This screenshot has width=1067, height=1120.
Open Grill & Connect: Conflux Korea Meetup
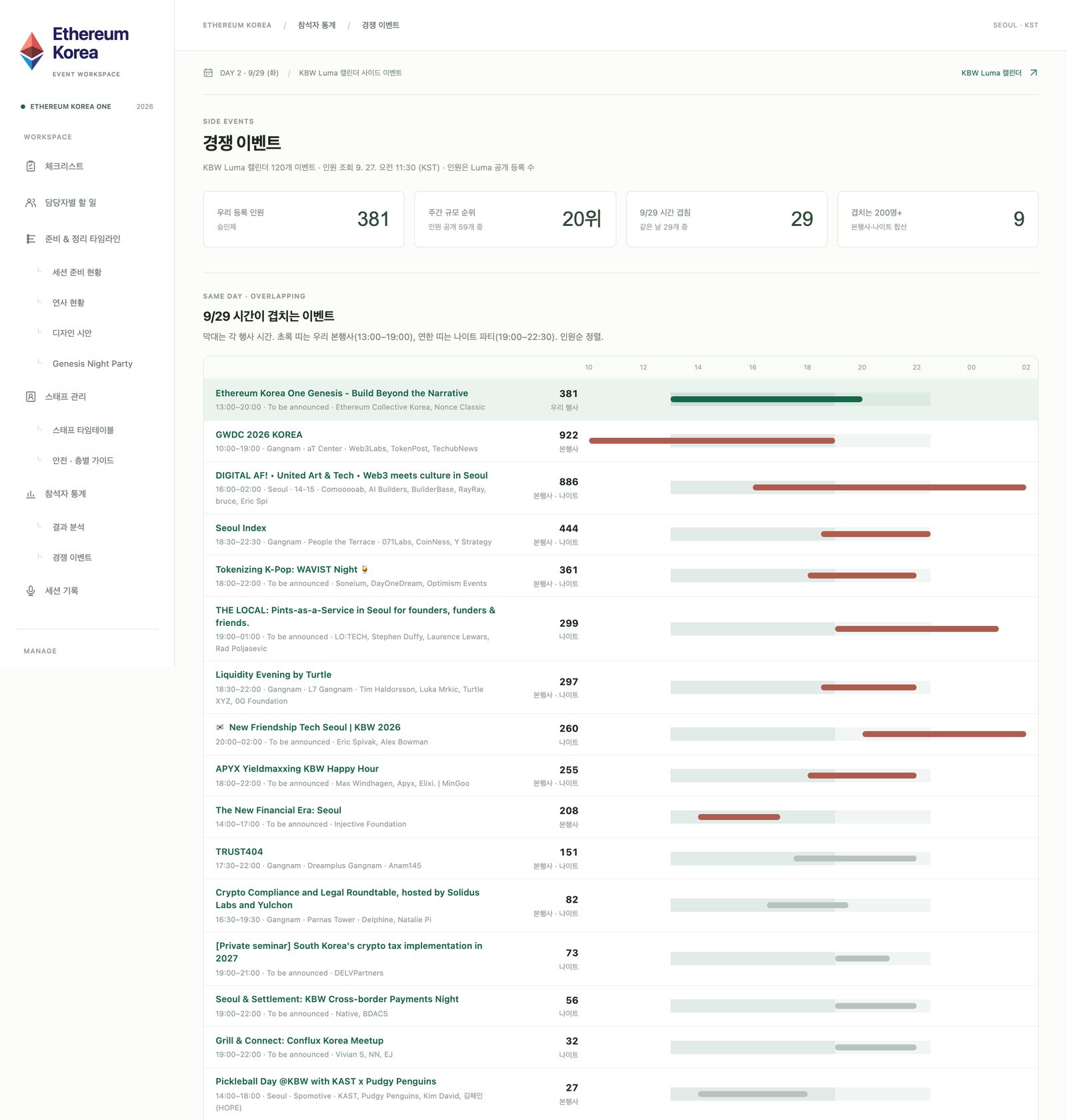coord(299,1041)
